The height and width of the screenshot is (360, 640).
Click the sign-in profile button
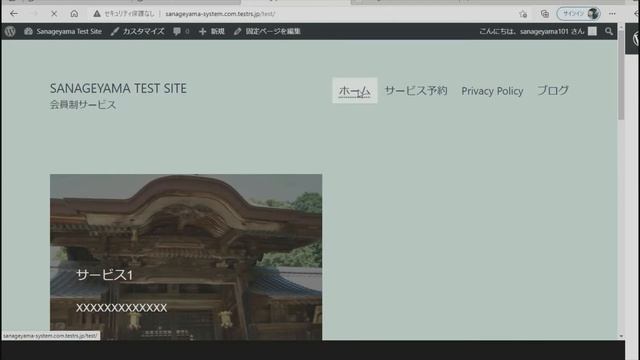pos(579,13)
